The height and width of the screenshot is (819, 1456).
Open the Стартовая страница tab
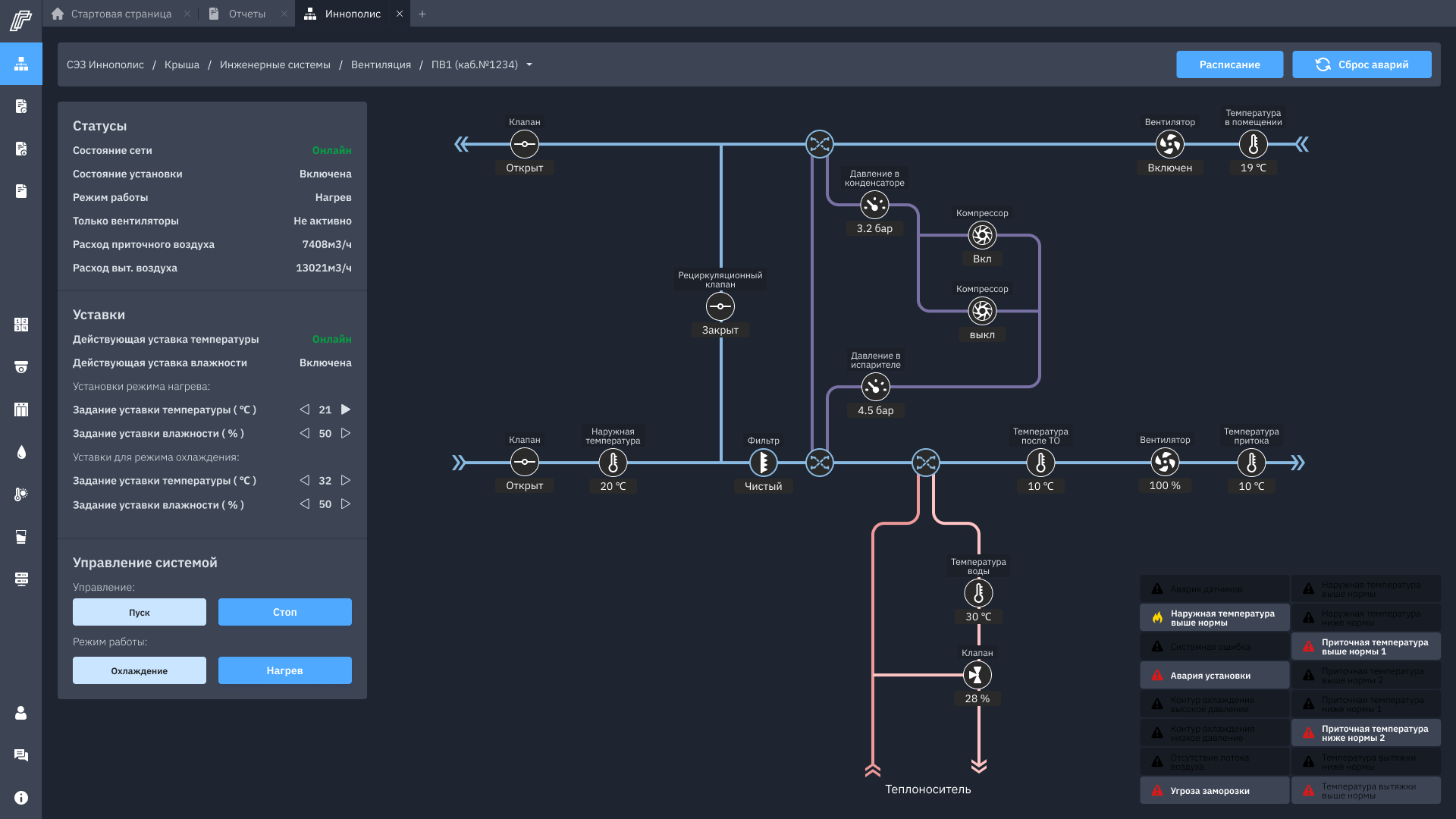pyautogui.click(x=121, y=14)
